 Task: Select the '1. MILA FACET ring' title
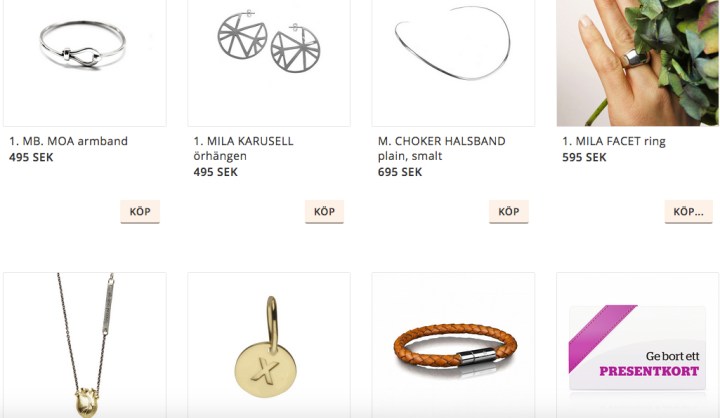tap(614, 141)
